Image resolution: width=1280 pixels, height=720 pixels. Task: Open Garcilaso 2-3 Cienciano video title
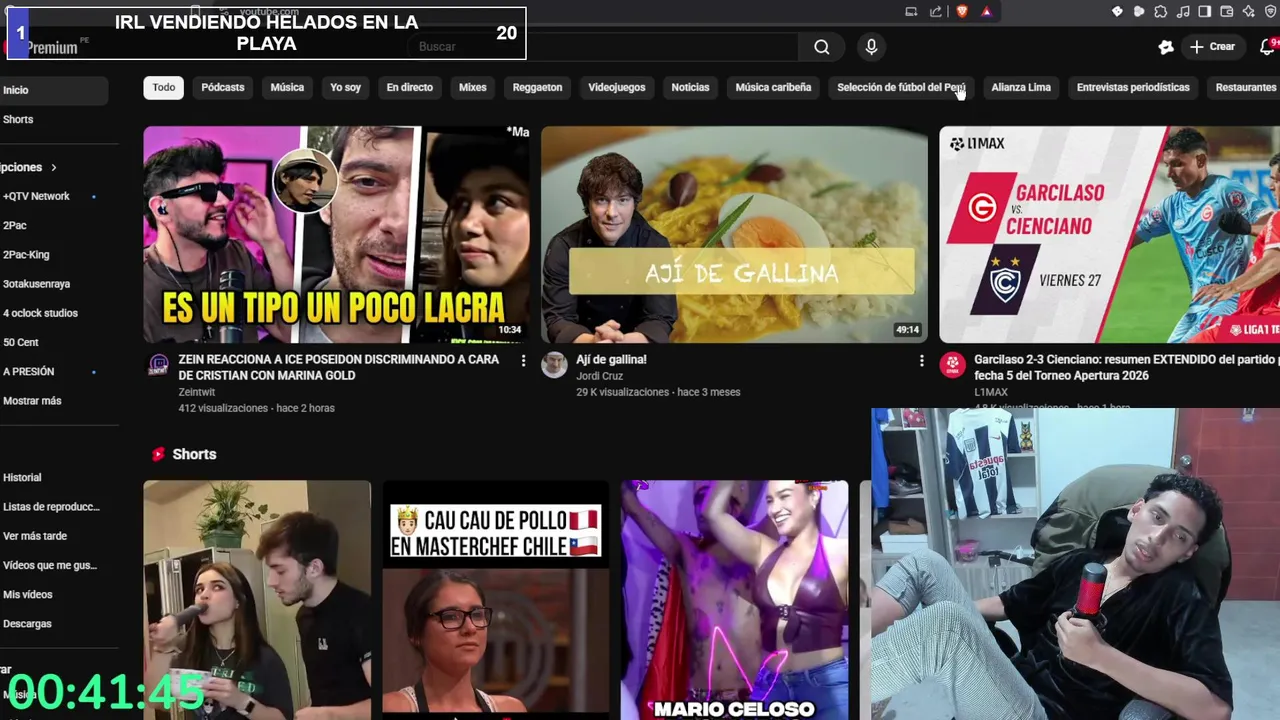click(1126, 367)
